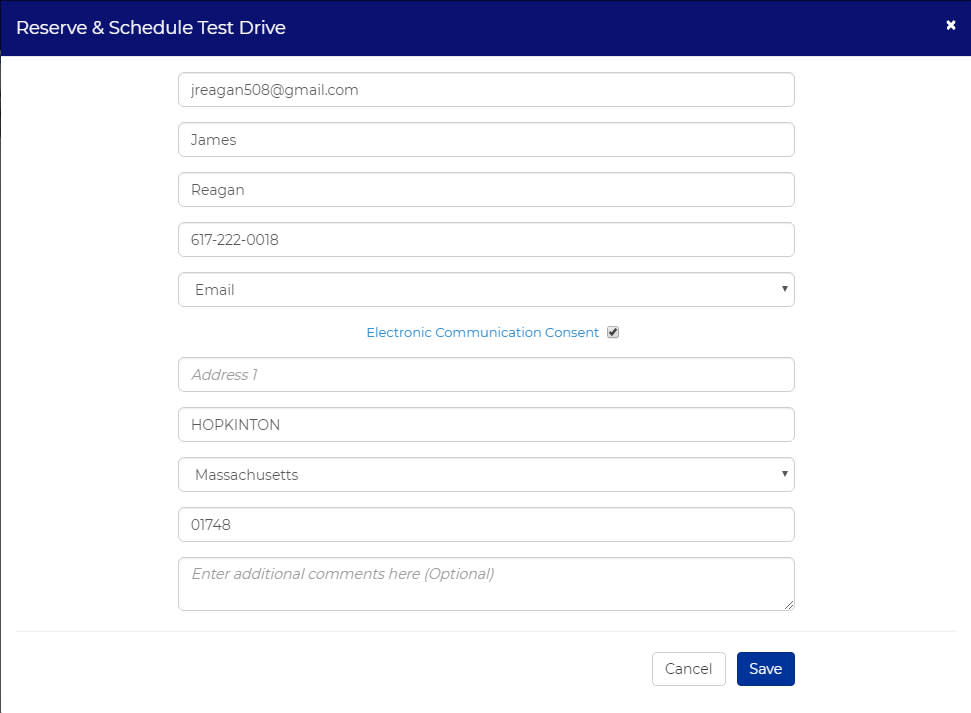The height and width of the screenshot is (713, 971).
Task: Click the comments box resize handle
Action: (788, 605)
